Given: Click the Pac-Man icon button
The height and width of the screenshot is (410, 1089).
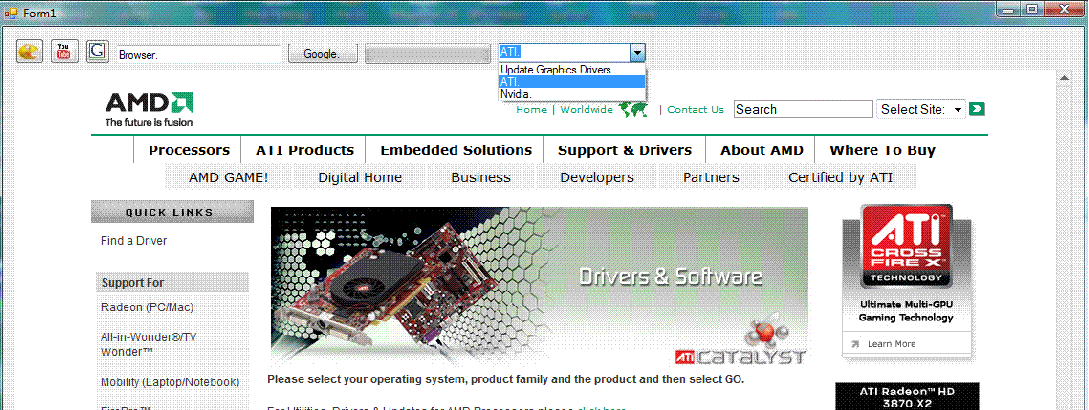Looking at the screenshot, I should pyautogui.click(x=29, y=51).
